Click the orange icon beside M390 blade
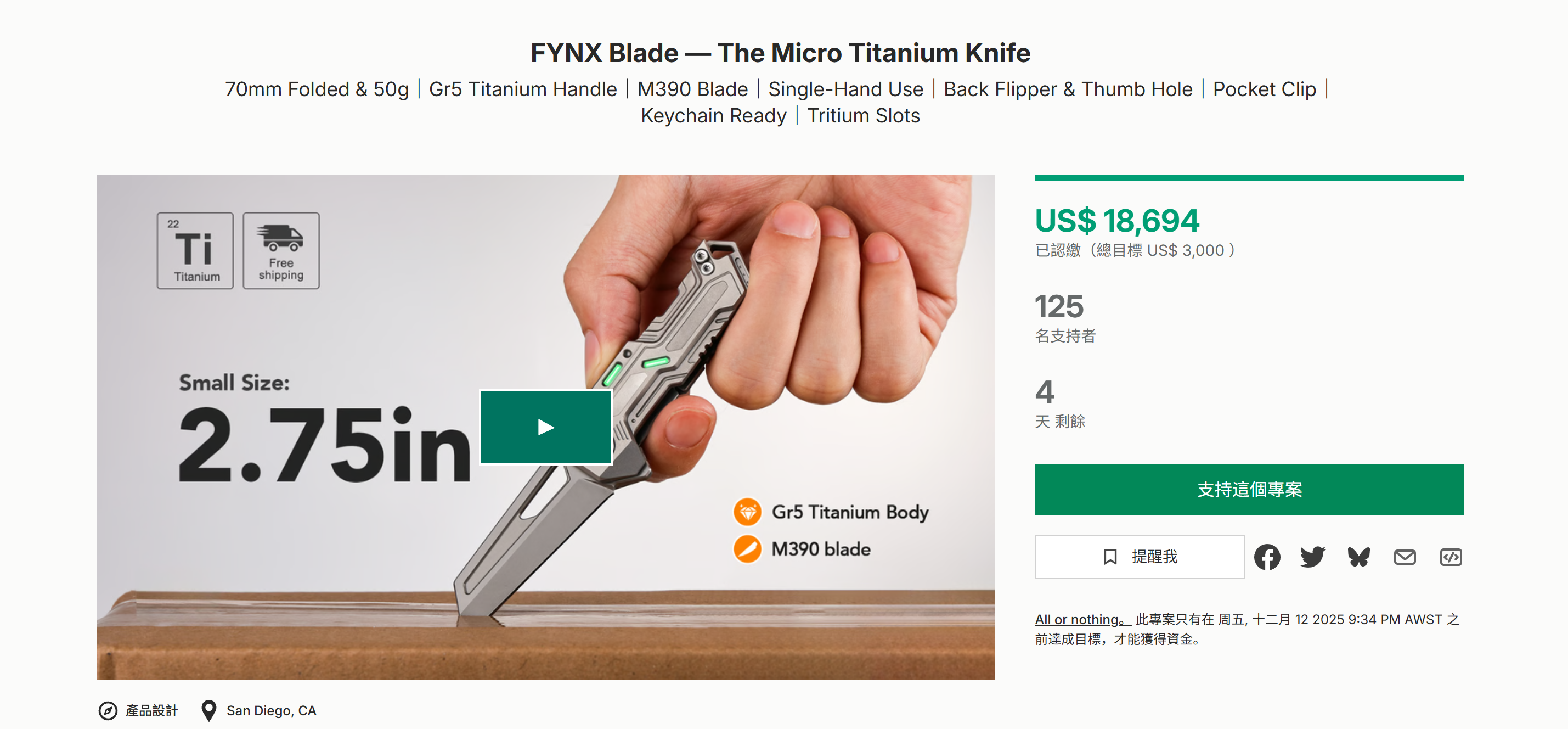This screenshot has height=729, width=1568. click(747, 549)
